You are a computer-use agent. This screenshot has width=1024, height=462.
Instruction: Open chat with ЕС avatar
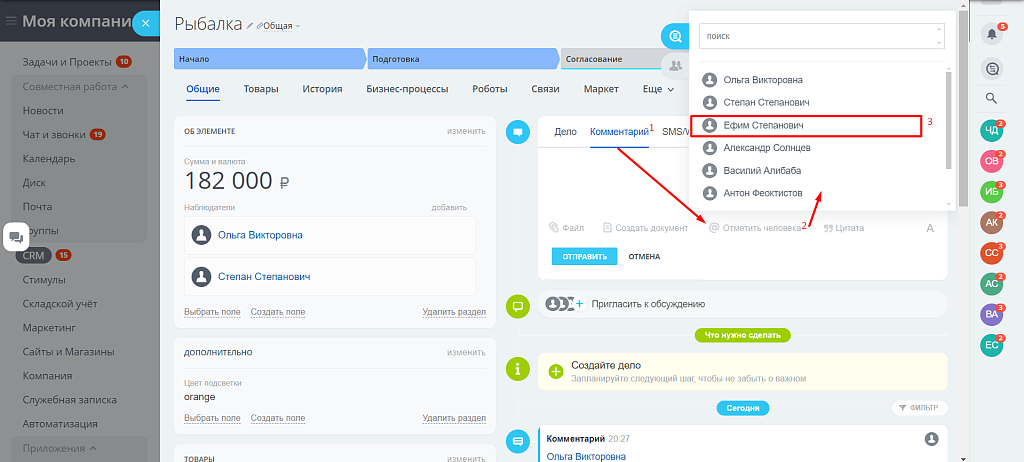tap(991, 345)
